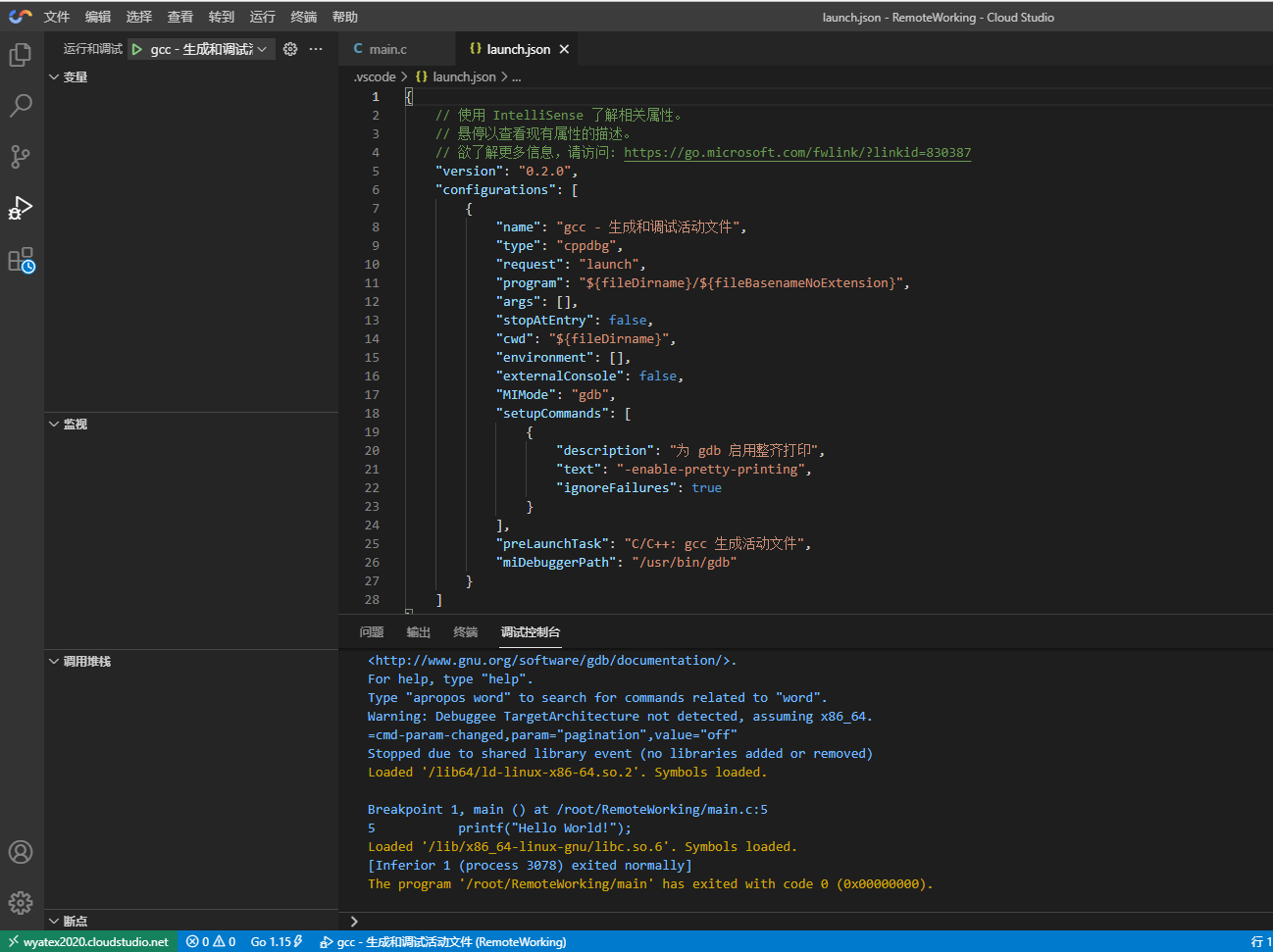Image resolution: width=1273 pixels, height=952 pixels.
Task: Collapse the 变量 variables section
Action: [75, 76]
